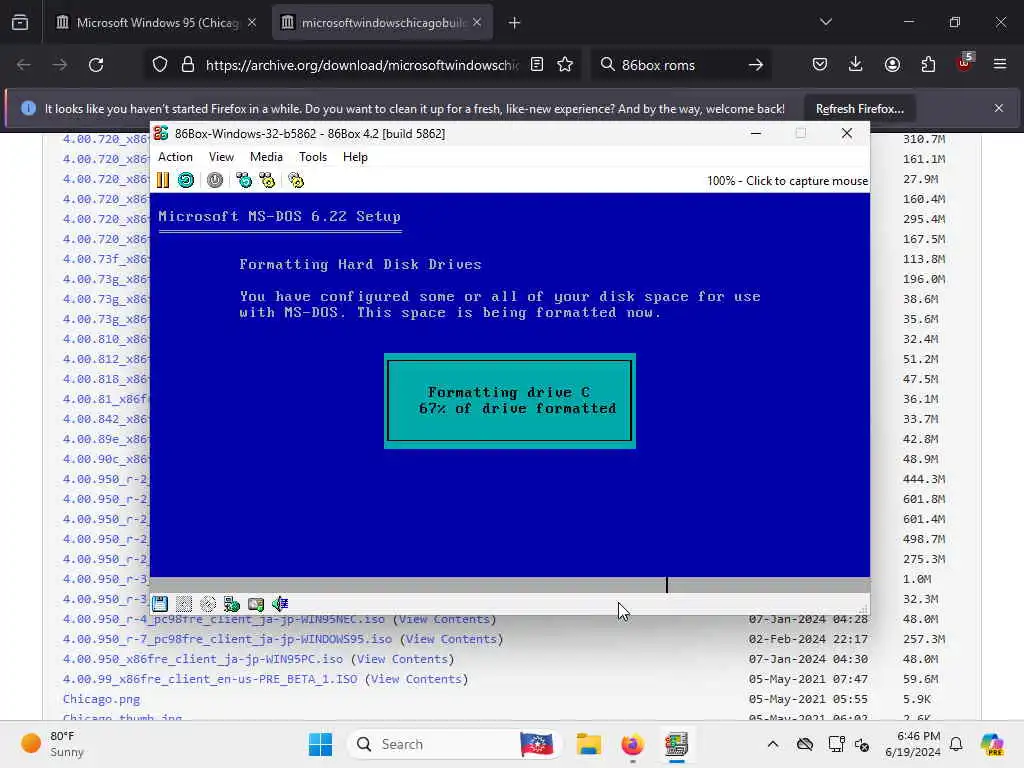1024x768 pixels.
Task: View Contents of ja-jp-WIN95PC.iso
Action: coord(402,660)
